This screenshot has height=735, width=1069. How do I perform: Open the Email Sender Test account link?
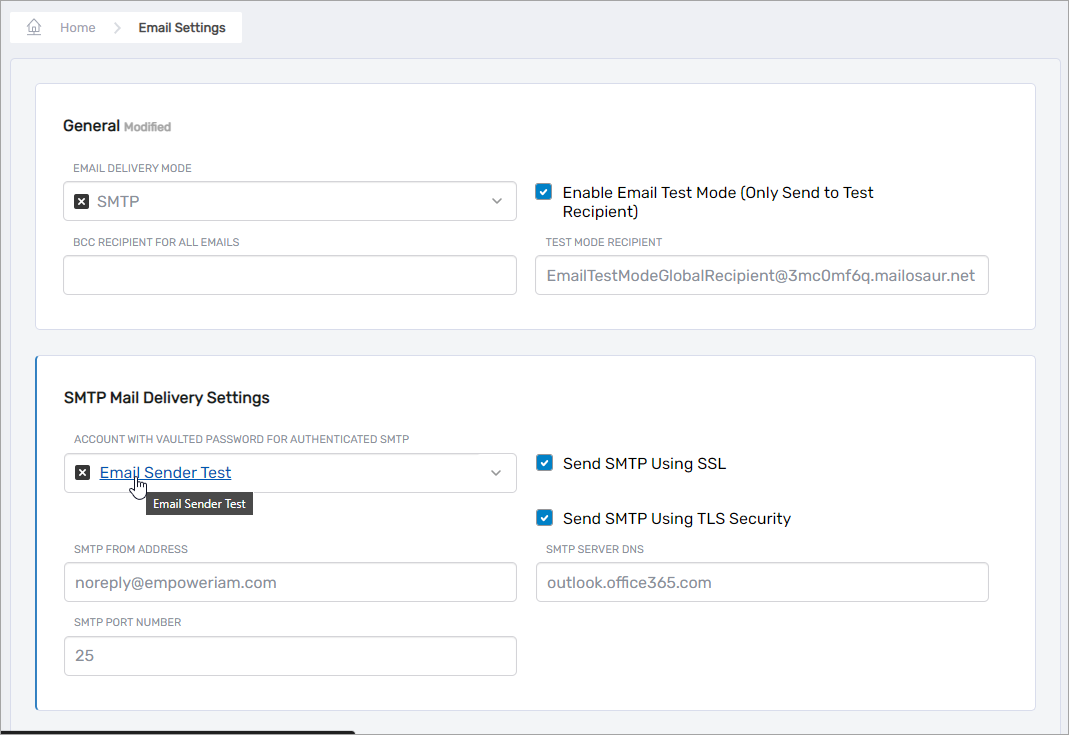point(165,473)
